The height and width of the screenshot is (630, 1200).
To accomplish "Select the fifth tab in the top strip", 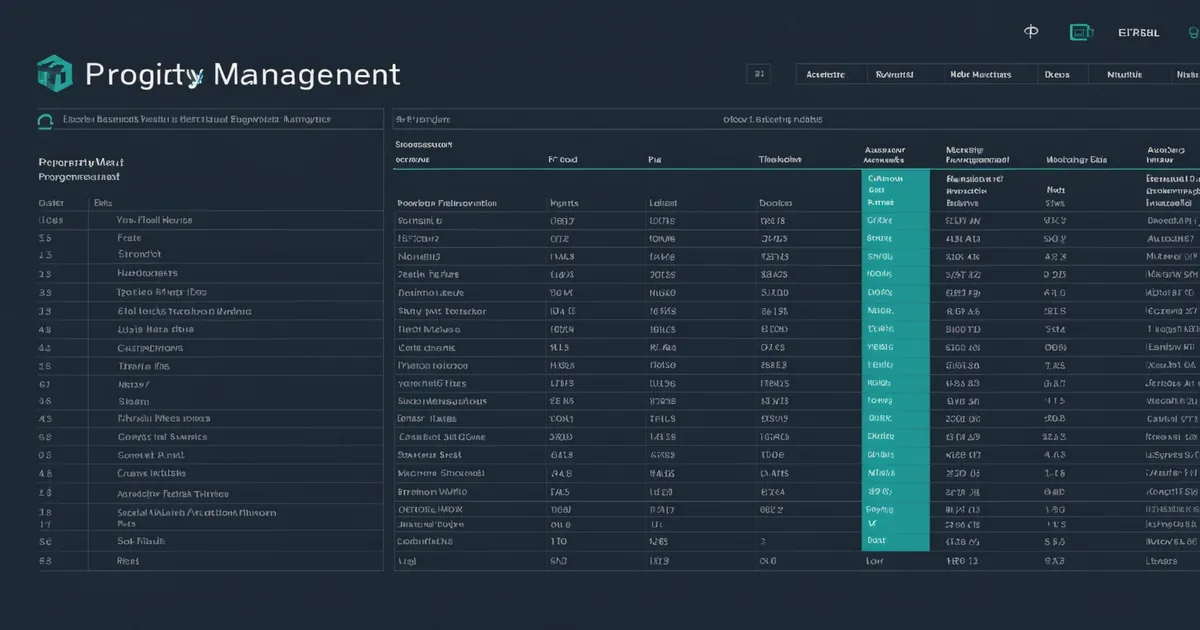I will click(x=1124, y=74).
